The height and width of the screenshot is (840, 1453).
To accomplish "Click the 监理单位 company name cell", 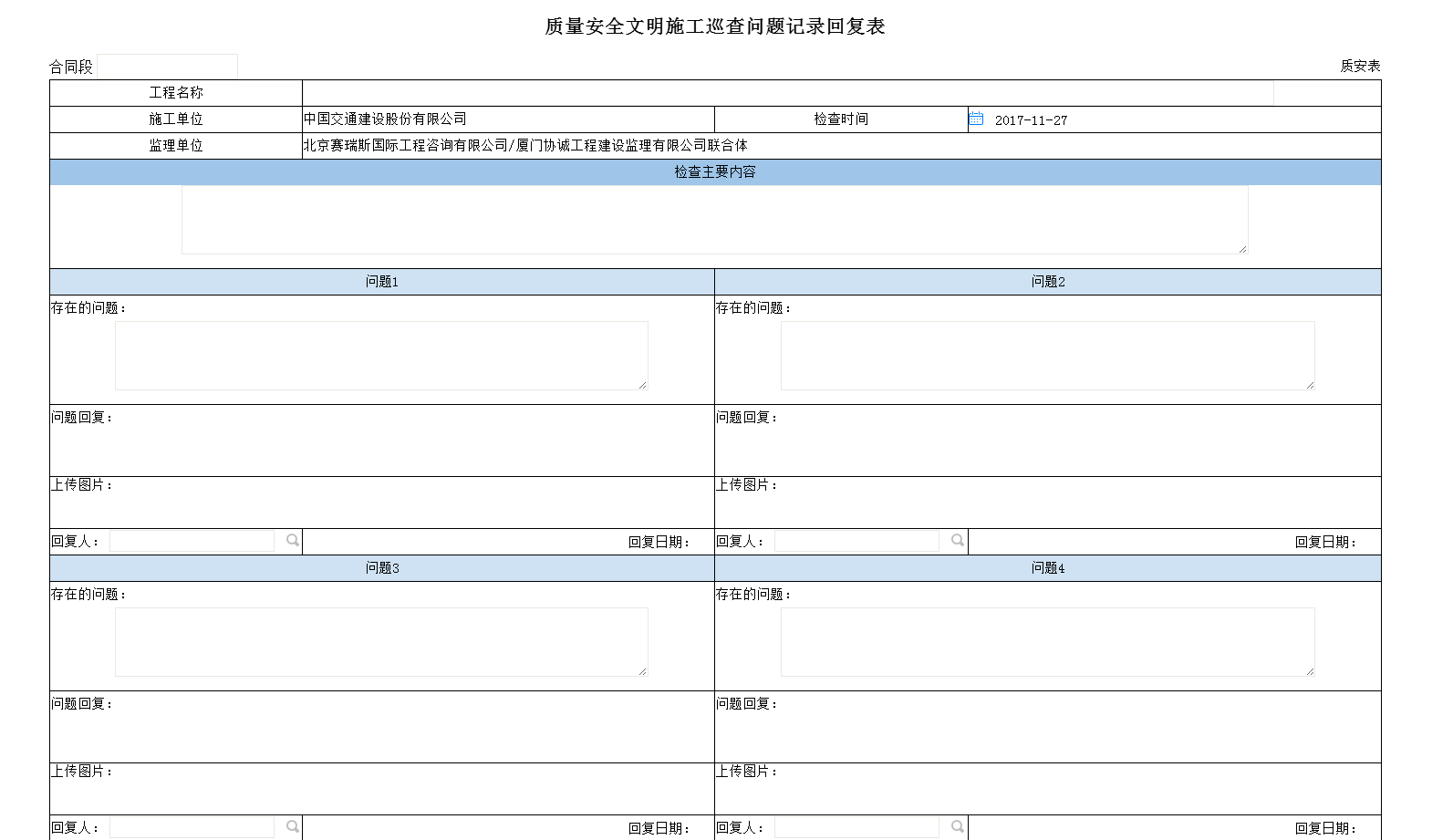I will pyautogui.click(x=525, y=146).
